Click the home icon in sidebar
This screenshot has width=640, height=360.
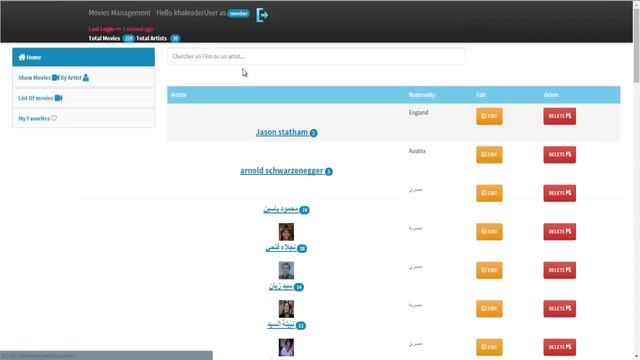pyautogui.click(x=22, y=57)
